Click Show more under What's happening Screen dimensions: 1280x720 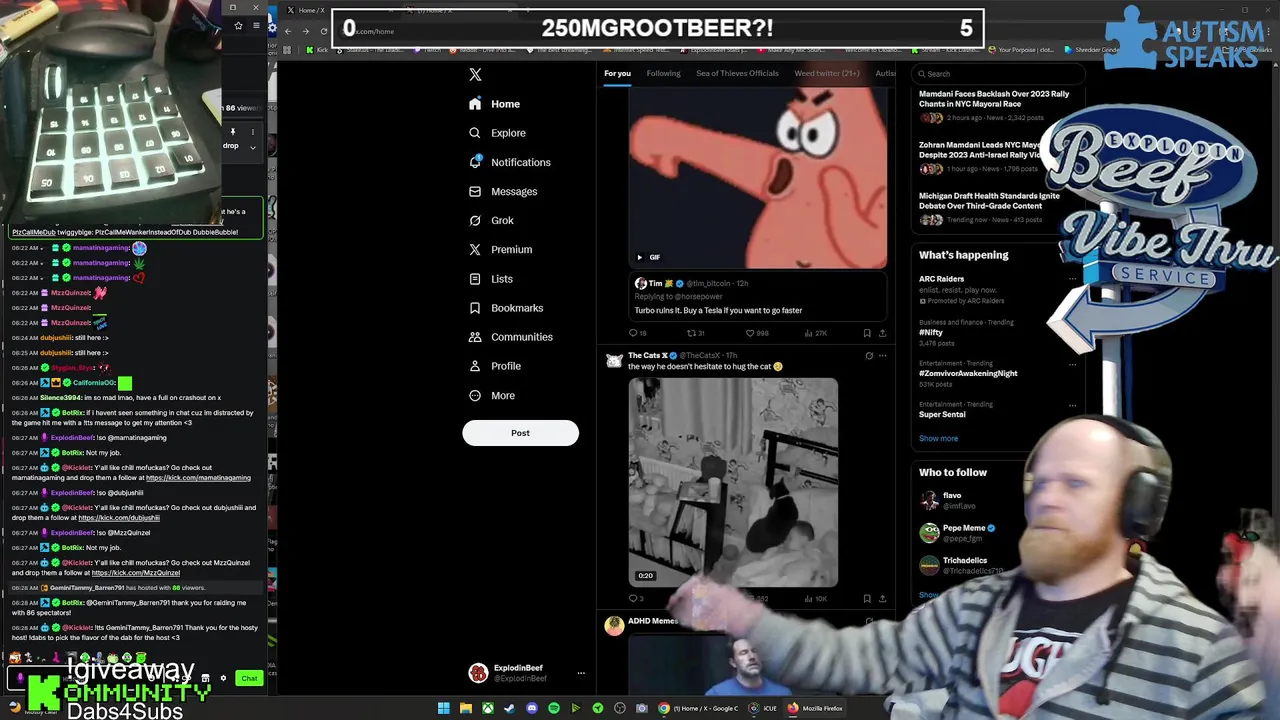[938, 438]
